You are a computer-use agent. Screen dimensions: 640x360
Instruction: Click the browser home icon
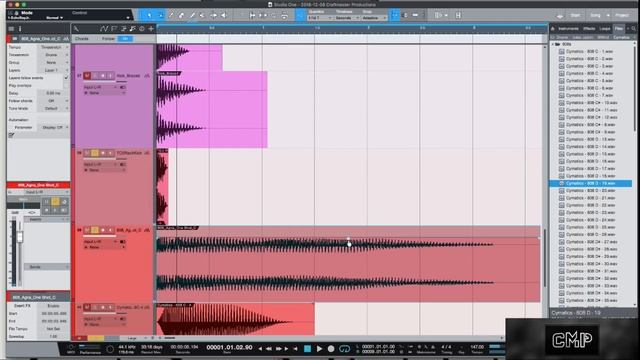pos(553,29)
